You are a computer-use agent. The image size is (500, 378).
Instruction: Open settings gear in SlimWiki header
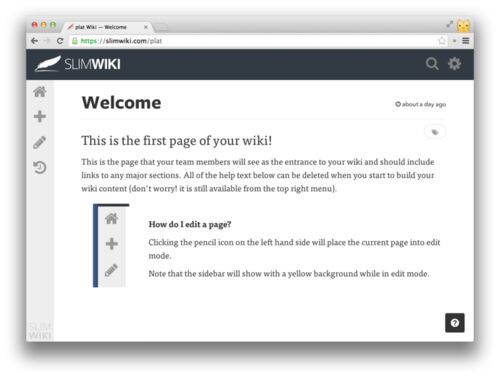[454, 63]
